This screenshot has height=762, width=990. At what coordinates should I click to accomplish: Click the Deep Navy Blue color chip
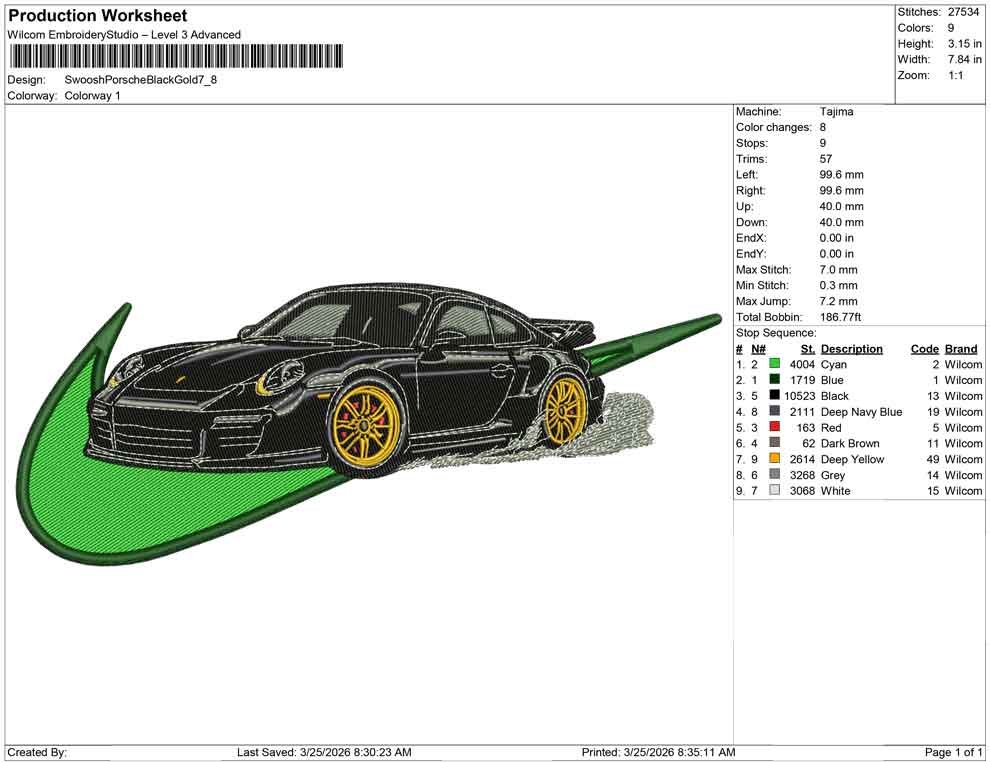[773, 412]
